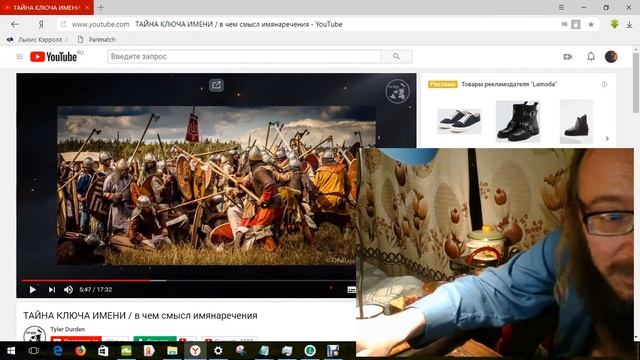Open the Windows Start menu
Screen dimensions: 640x360
click(x=11, y=351)
